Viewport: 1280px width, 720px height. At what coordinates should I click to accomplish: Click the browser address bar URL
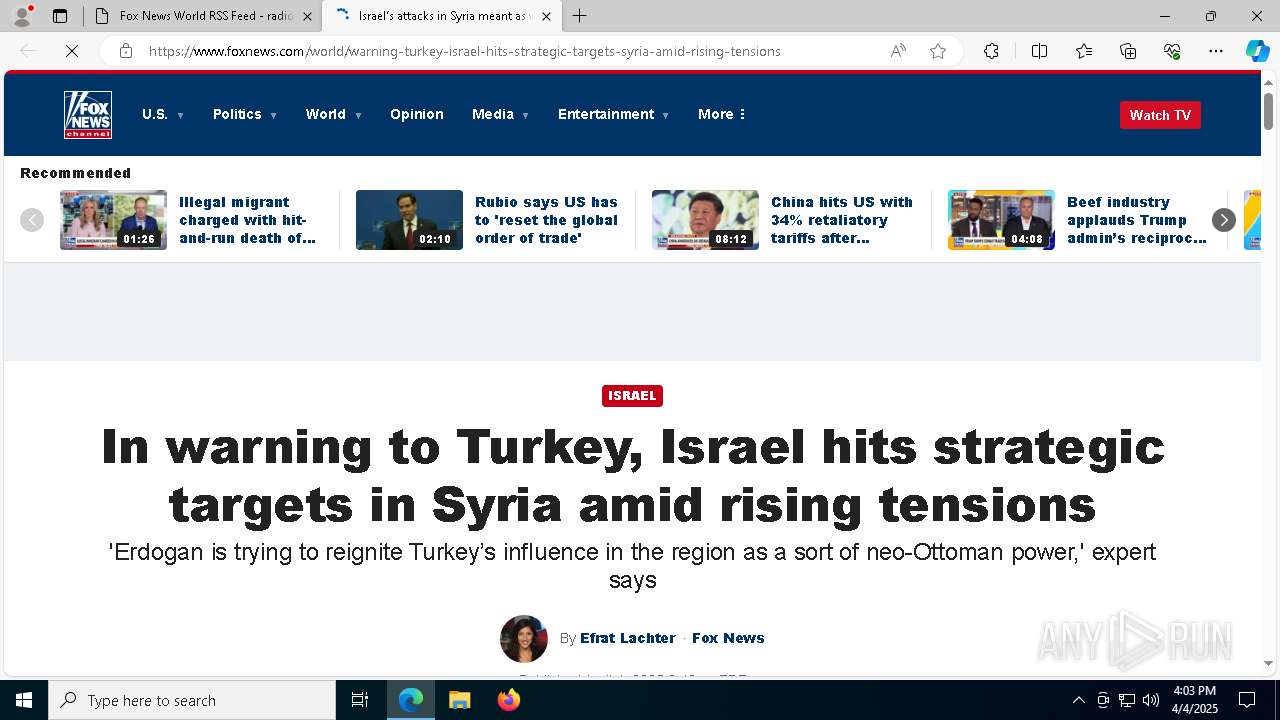[465, 51]
